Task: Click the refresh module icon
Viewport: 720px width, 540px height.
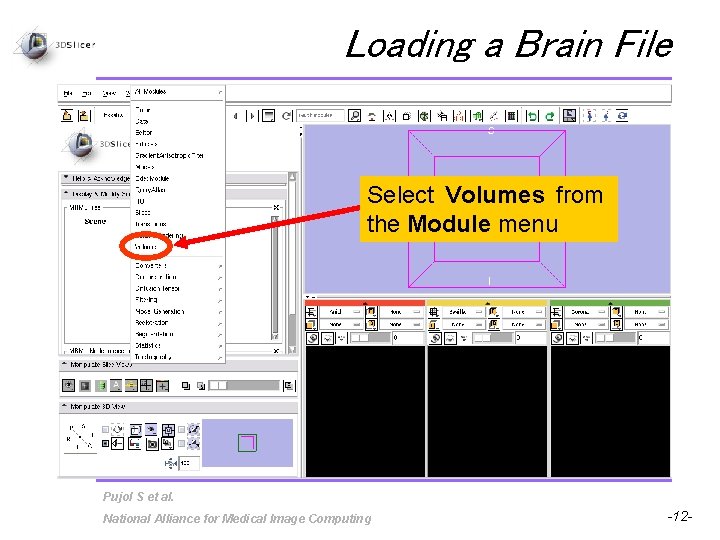Action: [x=287, y=116]
